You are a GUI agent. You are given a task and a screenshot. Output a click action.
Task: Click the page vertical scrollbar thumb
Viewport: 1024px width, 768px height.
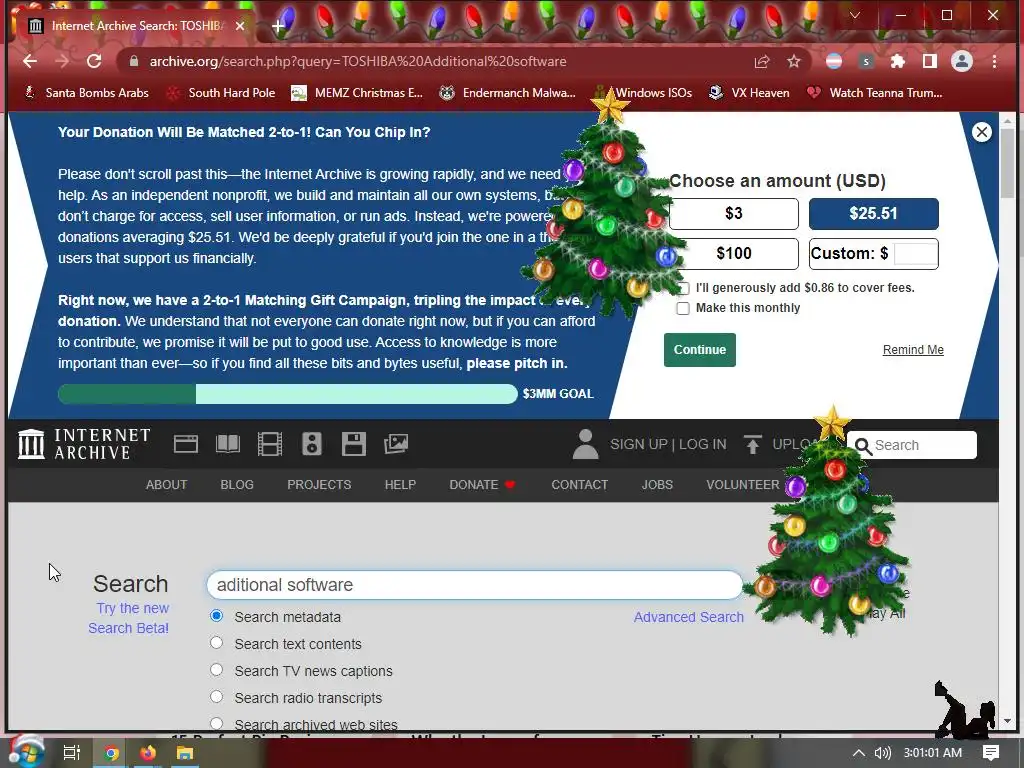tap(1008, 163)
